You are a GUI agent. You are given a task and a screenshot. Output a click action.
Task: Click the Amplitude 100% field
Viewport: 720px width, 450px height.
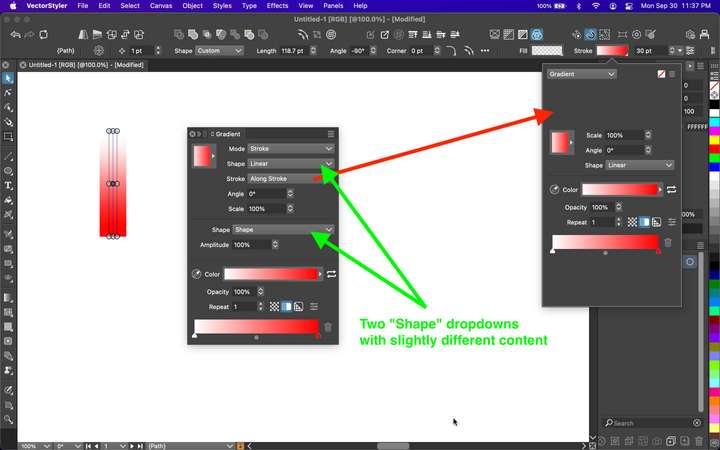(x=252, y=245)
